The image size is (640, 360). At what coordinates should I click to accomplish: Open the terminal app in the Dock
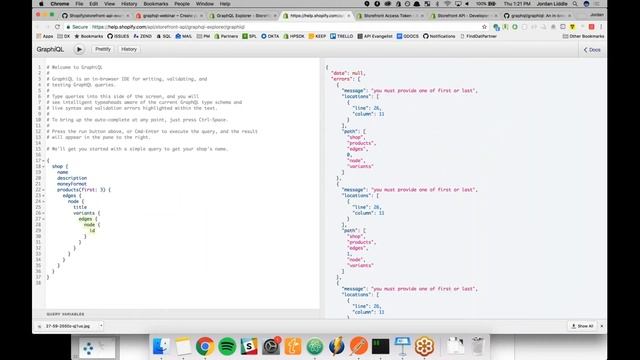tap(380, 346)
